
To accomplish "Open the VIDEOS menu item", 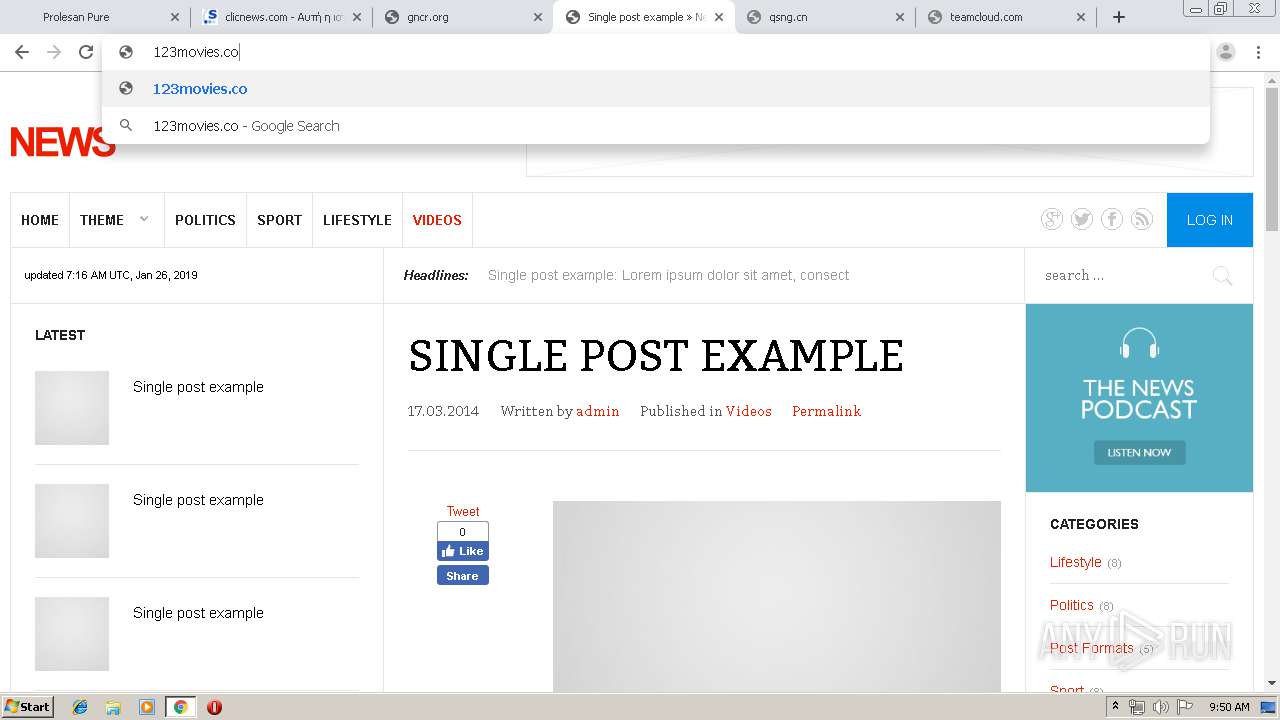I will [437, 220].
